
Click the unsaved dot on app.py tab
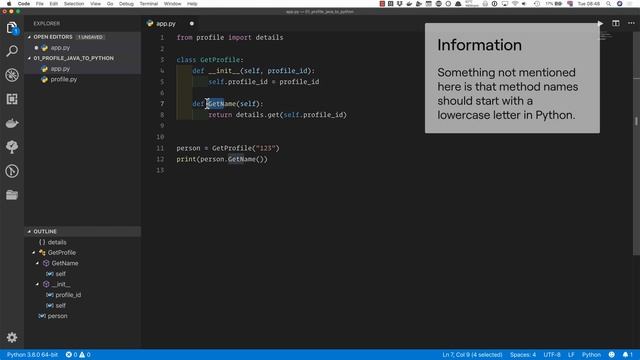click(191, 24)
